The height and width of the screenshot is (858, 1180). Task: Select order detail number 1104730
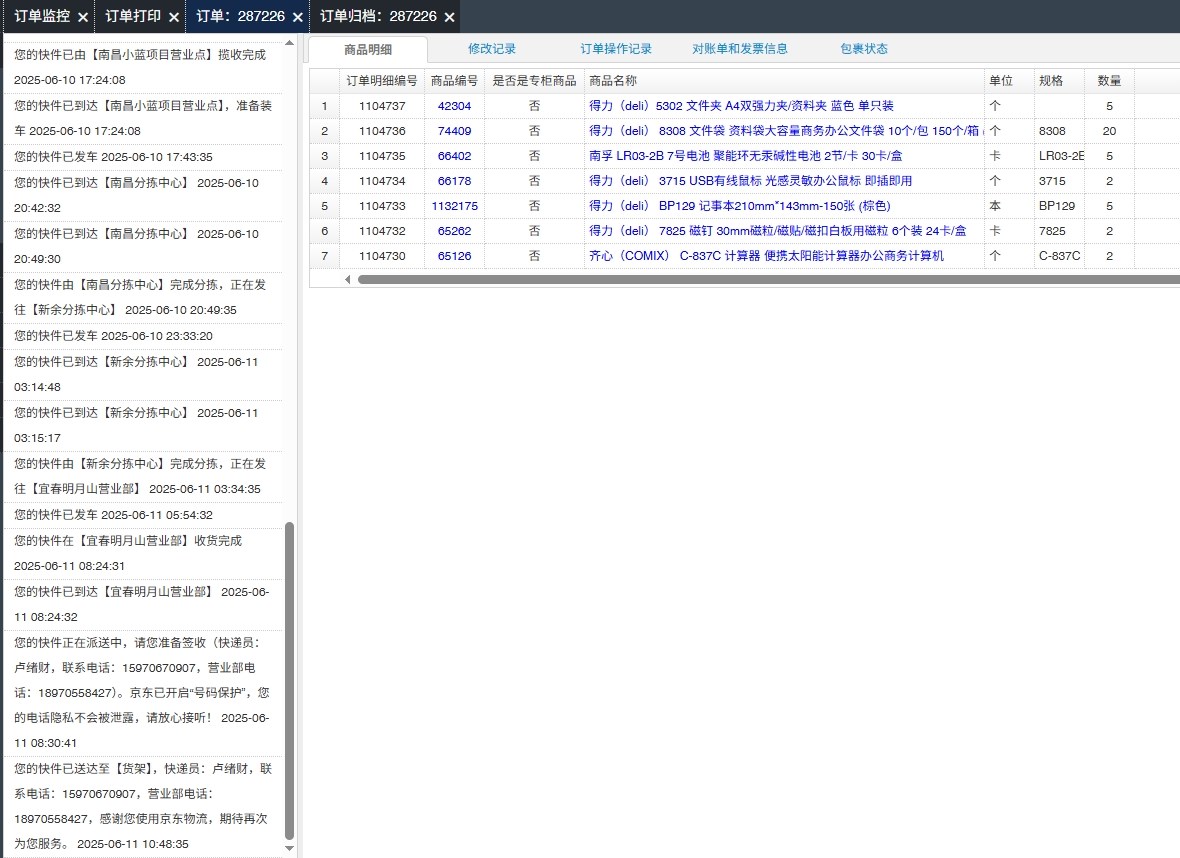click(382, 256)
